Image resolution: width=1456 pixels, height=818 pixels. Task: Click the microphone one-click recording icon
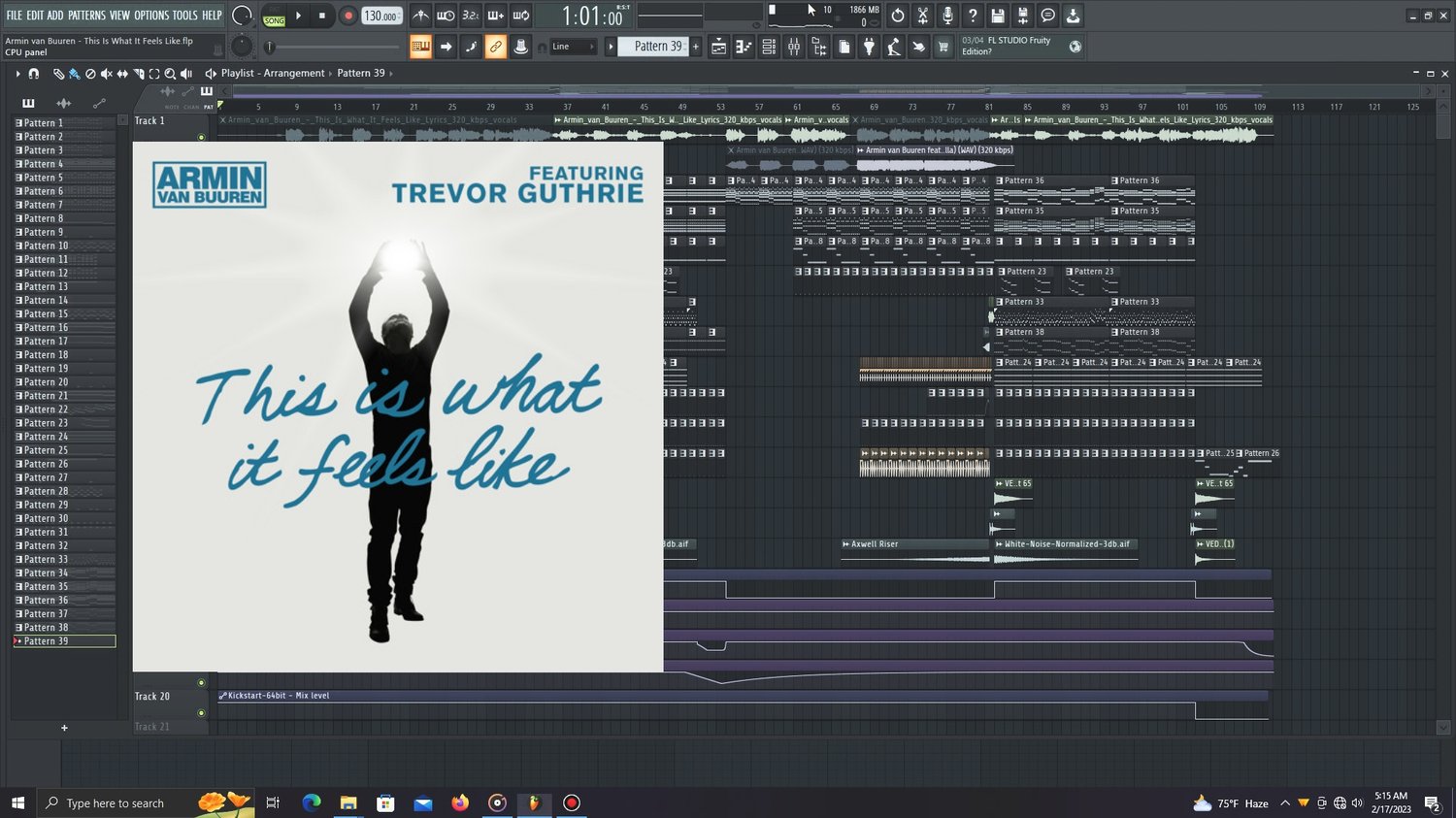(x=947, y=16)
